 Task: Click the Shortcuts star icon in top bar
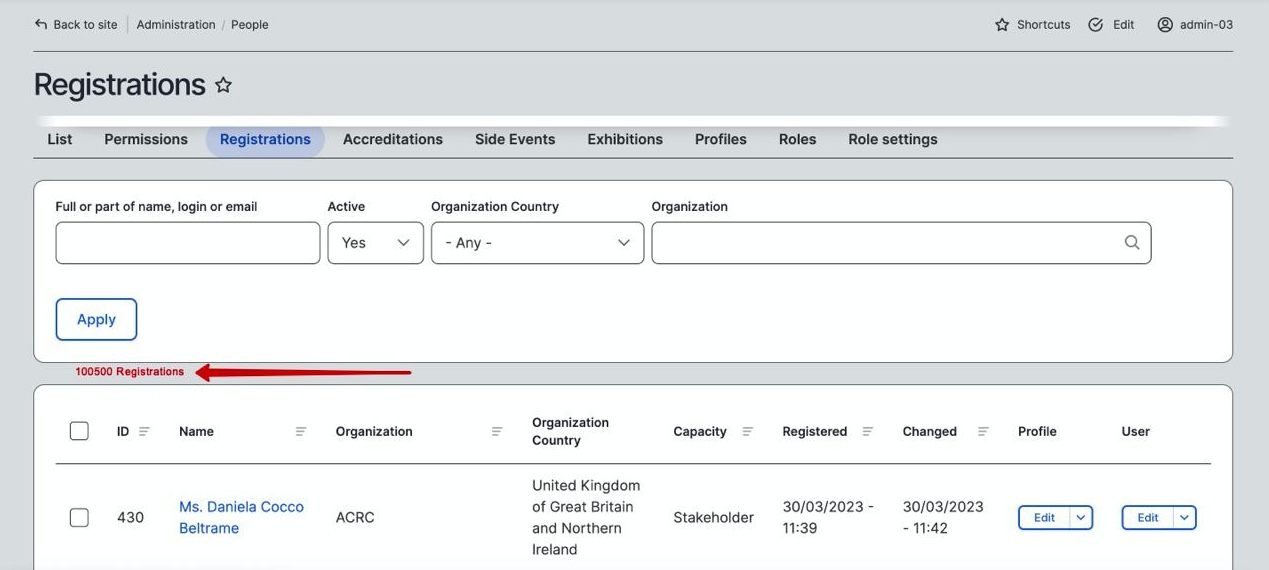tap(1002, 24)
